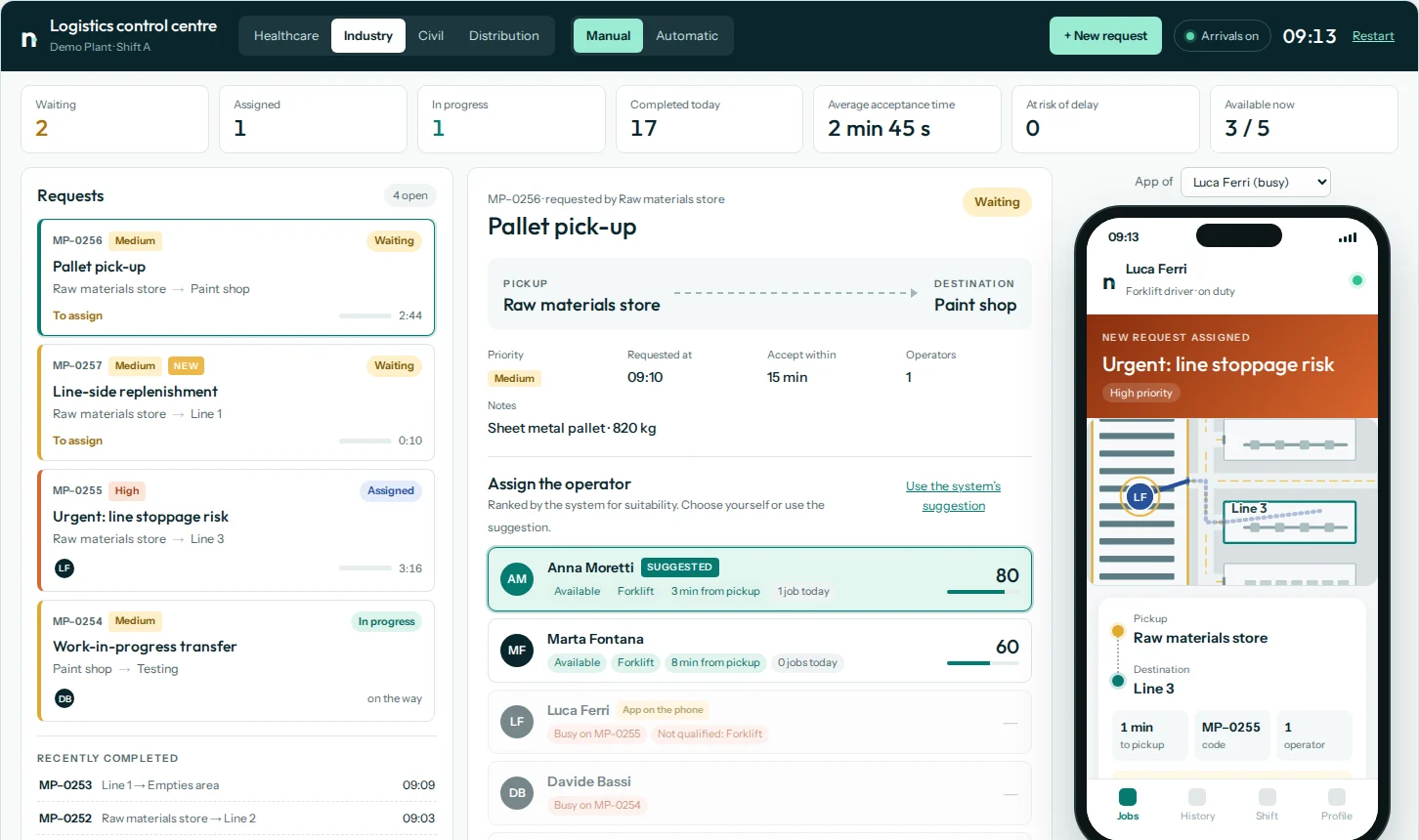1419x840 pixels.
Task: Click the Restart link
Action: coord(1373,36)
